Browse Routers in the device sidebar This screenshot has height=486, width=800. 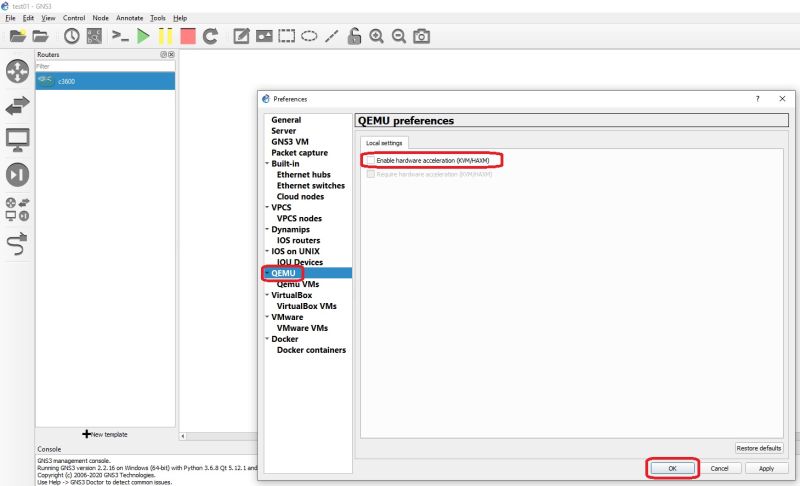(x=17, y=71)
